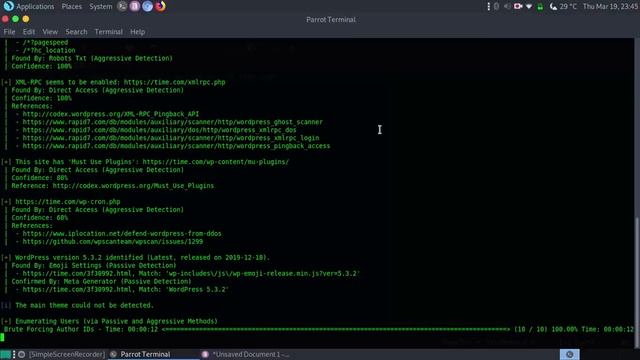Switch to Unsaved Document 1 taskbar window
The height and width of the screenshot is (360, 640).
pos(247,354)
